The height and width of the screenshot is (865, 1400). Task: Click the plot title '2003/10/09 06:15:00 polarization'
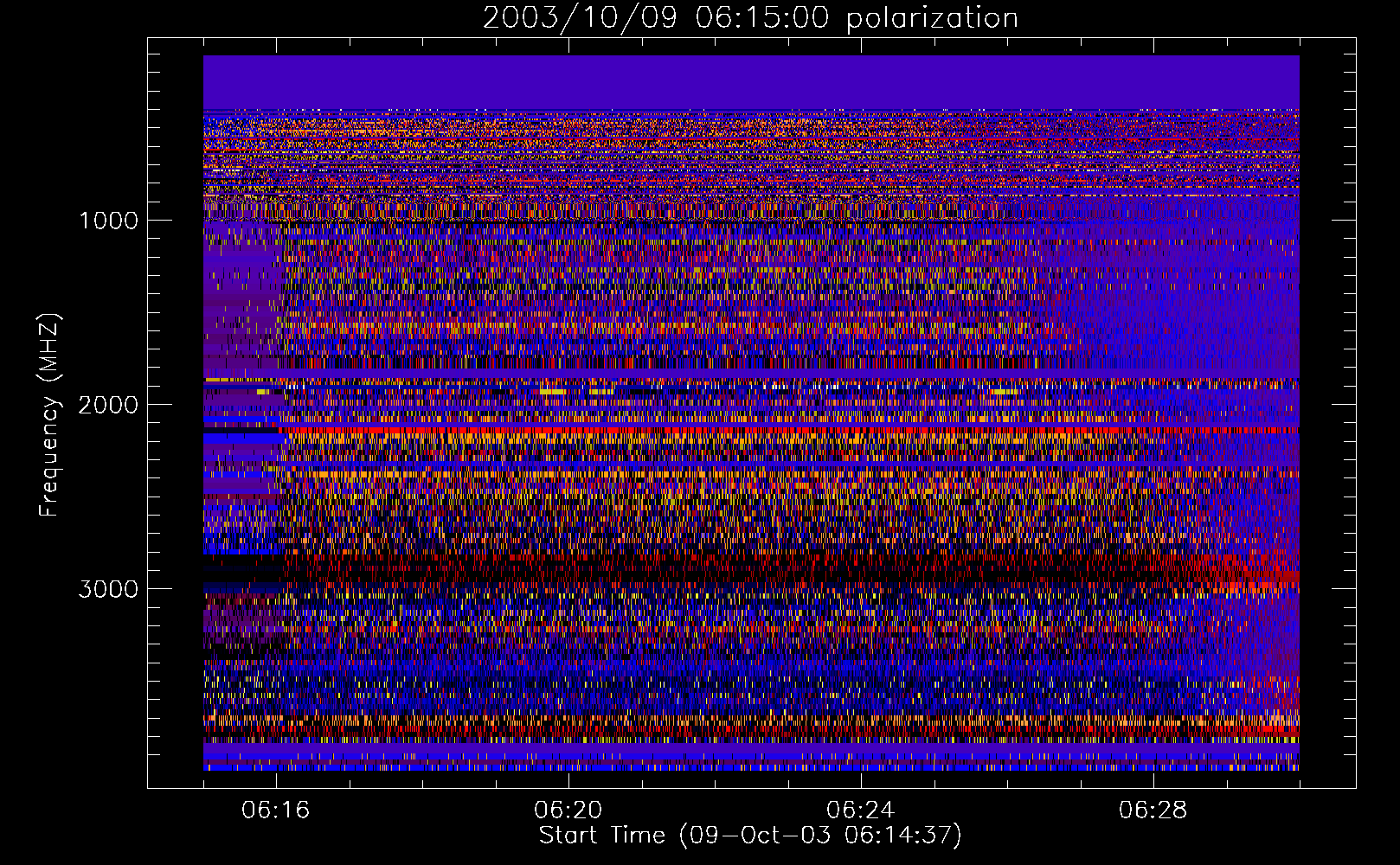coord(750,17)
